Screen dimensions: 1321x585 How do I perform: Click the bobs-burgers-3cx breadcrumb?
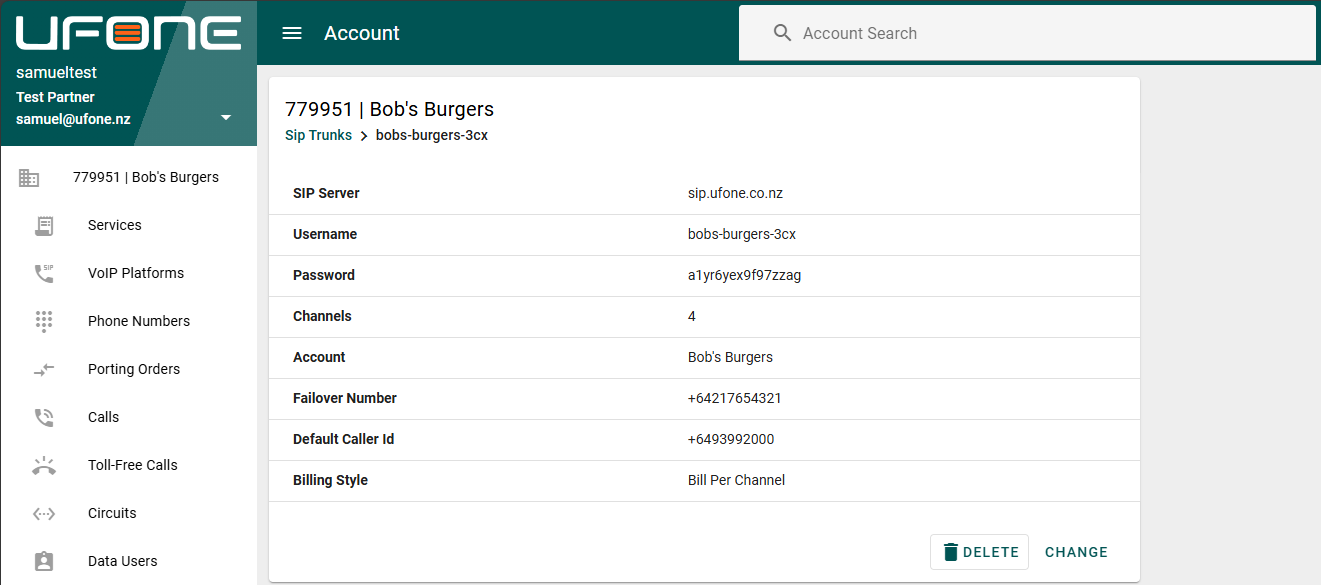432,135
